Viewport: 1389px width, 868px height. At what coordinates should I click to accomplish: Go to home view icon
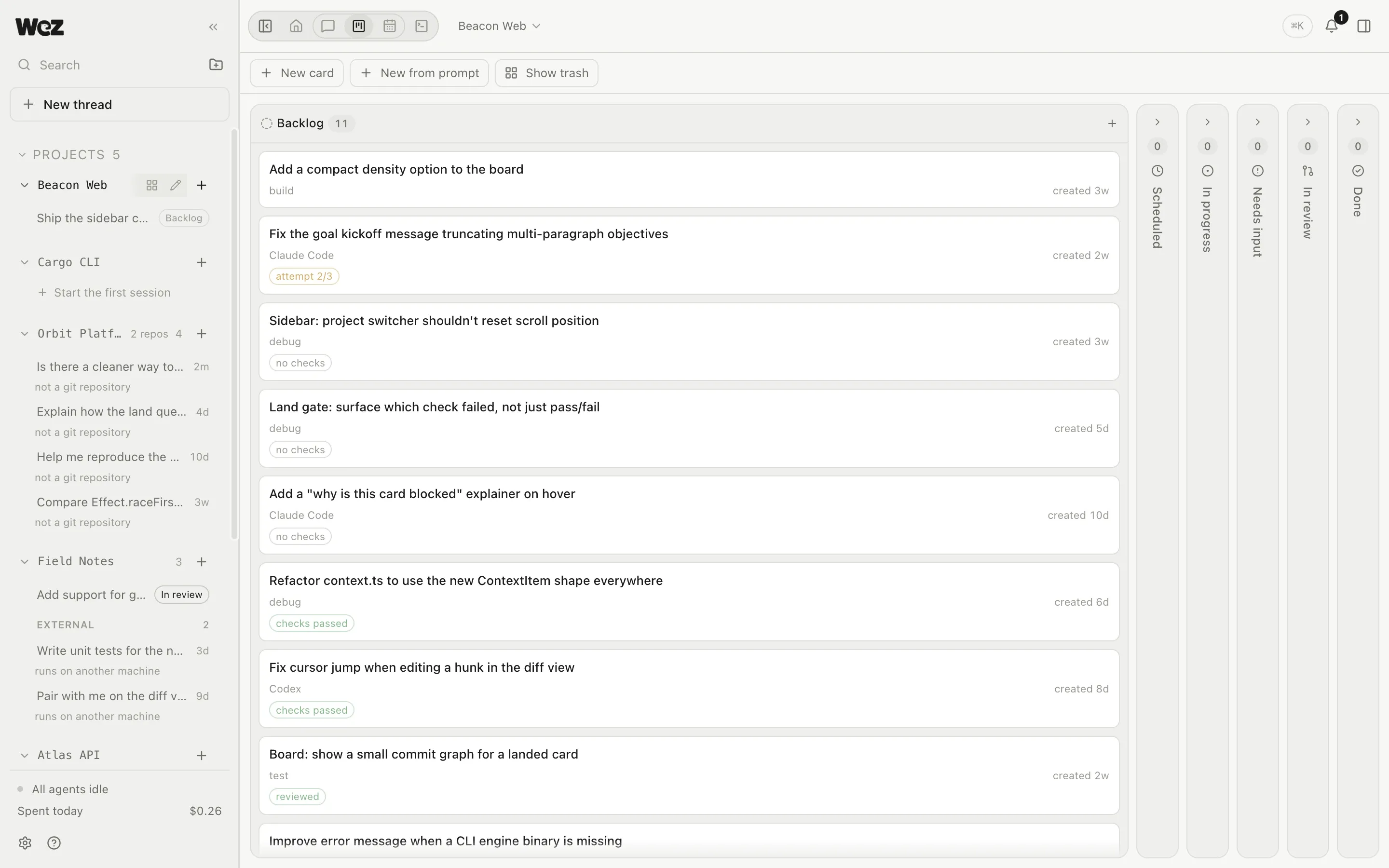(x=296, y=26)
